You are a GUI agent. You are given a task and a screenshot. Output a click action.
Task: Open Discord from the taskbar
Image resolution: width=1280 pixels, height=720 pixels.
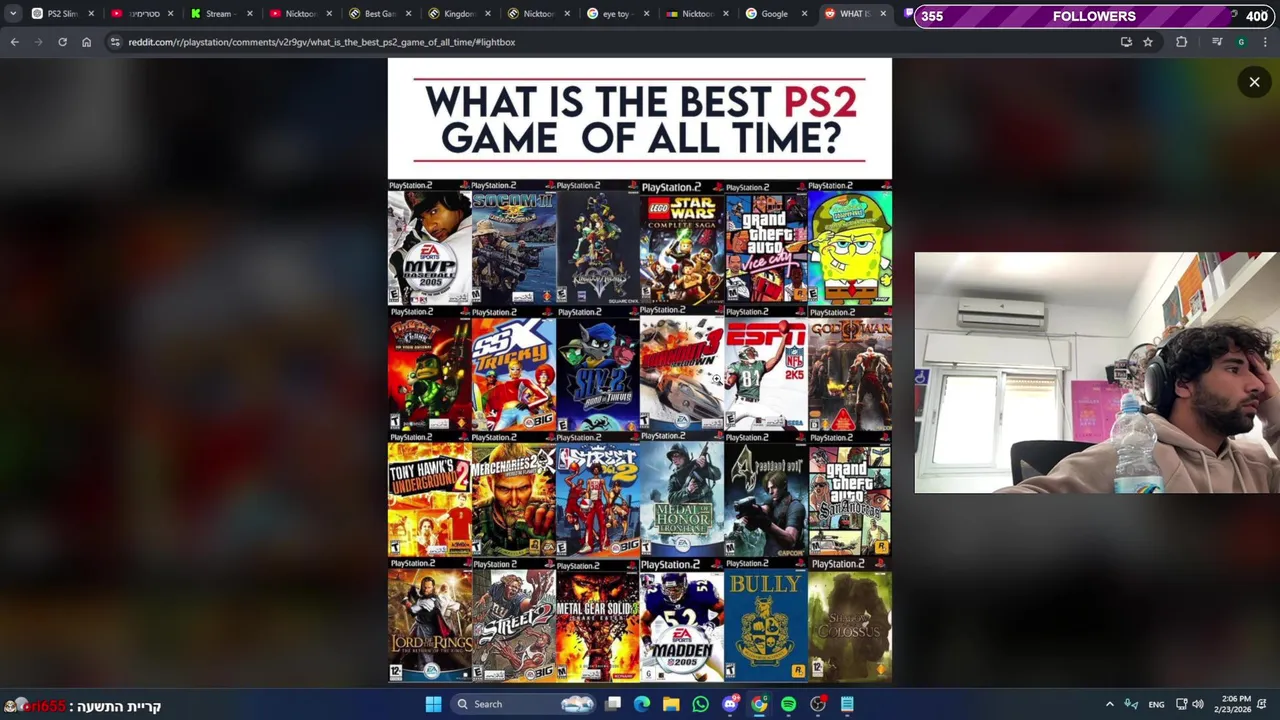click(730, 704)
